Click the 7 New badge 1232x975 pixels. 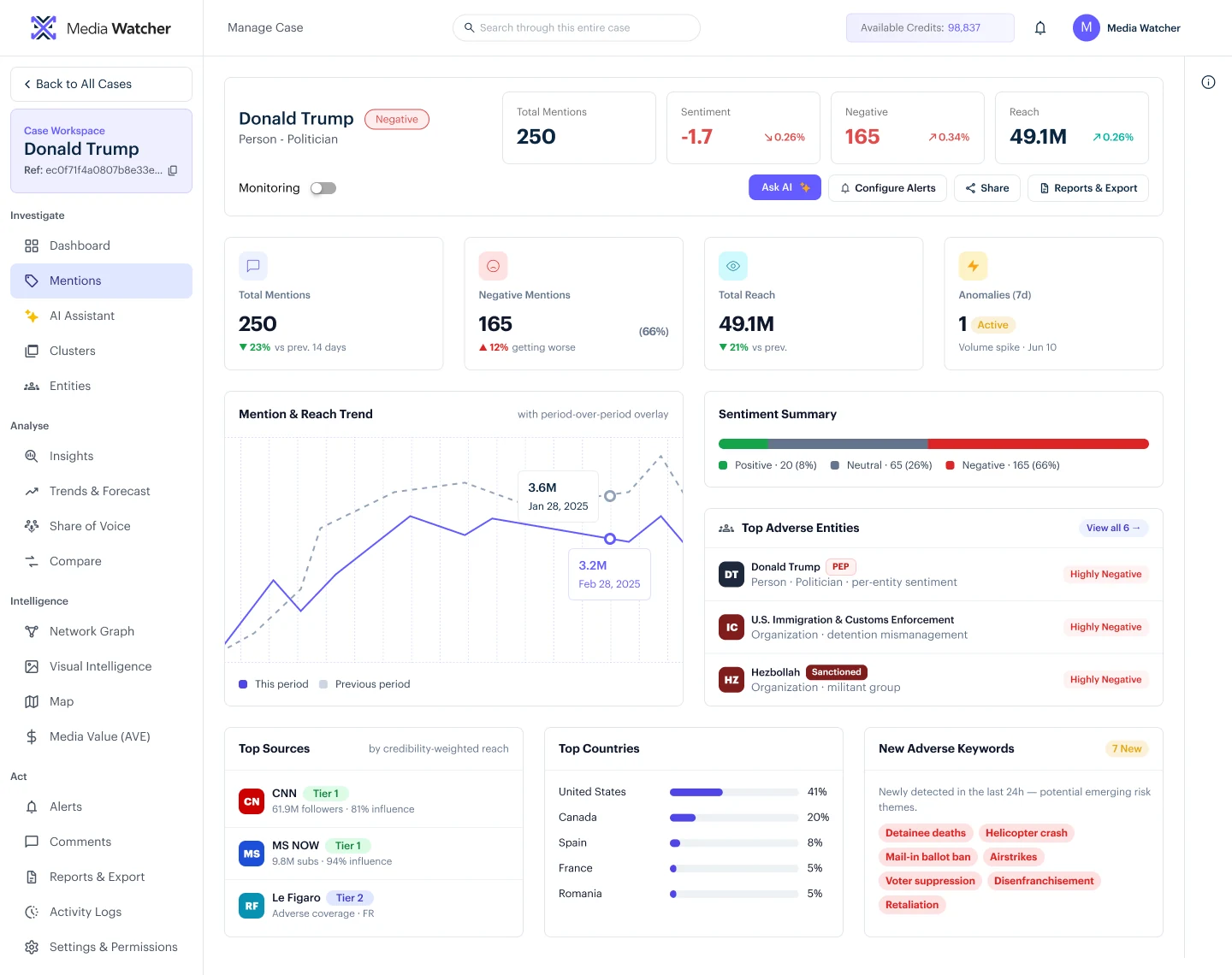[1127, 749]
